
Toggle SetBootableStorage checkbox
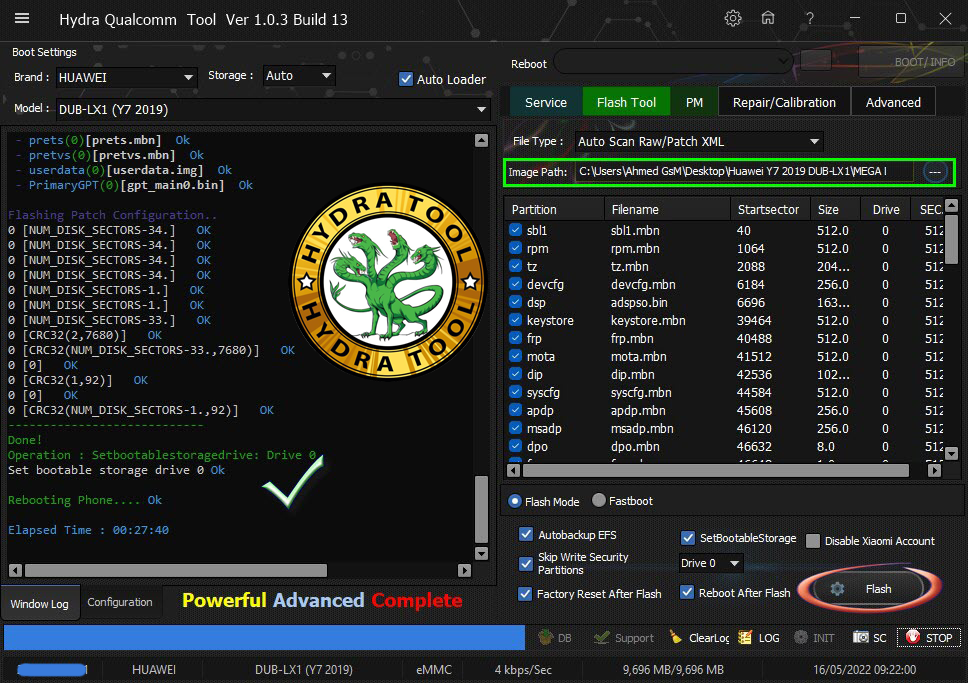point(688,538)
